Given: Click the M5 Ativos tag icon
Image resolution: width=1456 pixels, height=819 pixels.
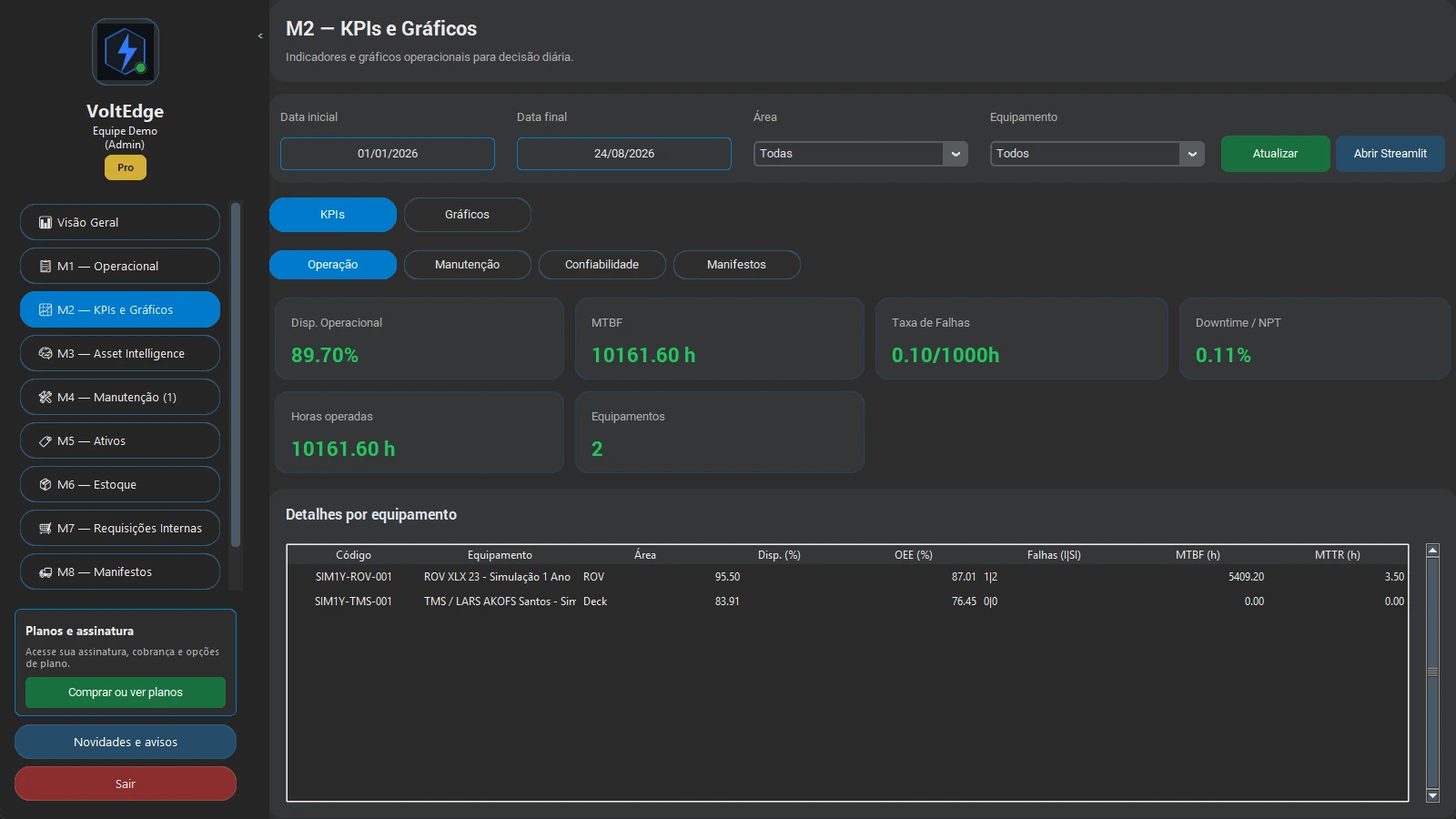Looking at the screenshot, I should tap(45, 440).
